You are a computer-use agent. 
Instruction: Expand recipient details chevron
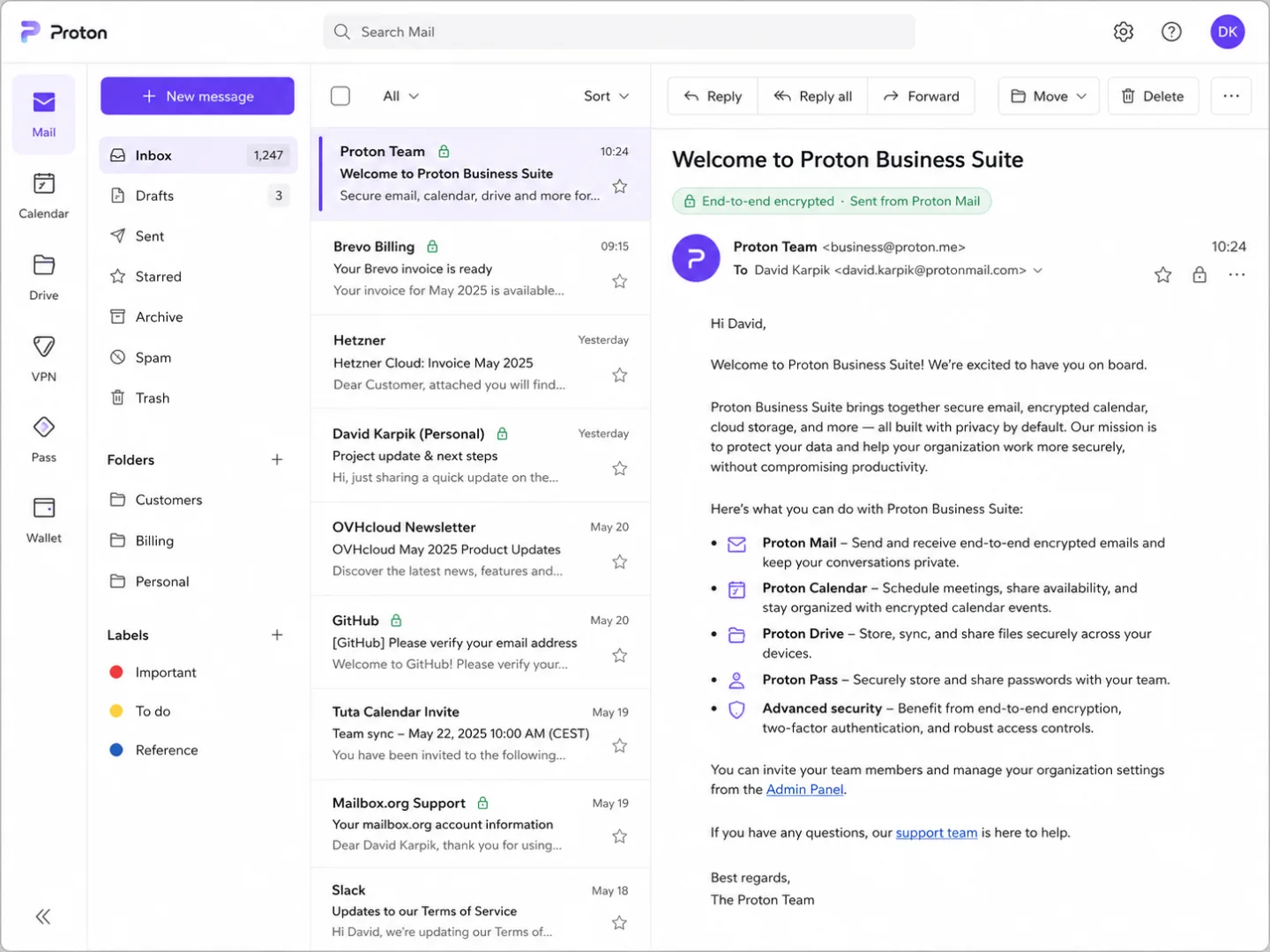pyautogui.click(x=1038, y=271)
